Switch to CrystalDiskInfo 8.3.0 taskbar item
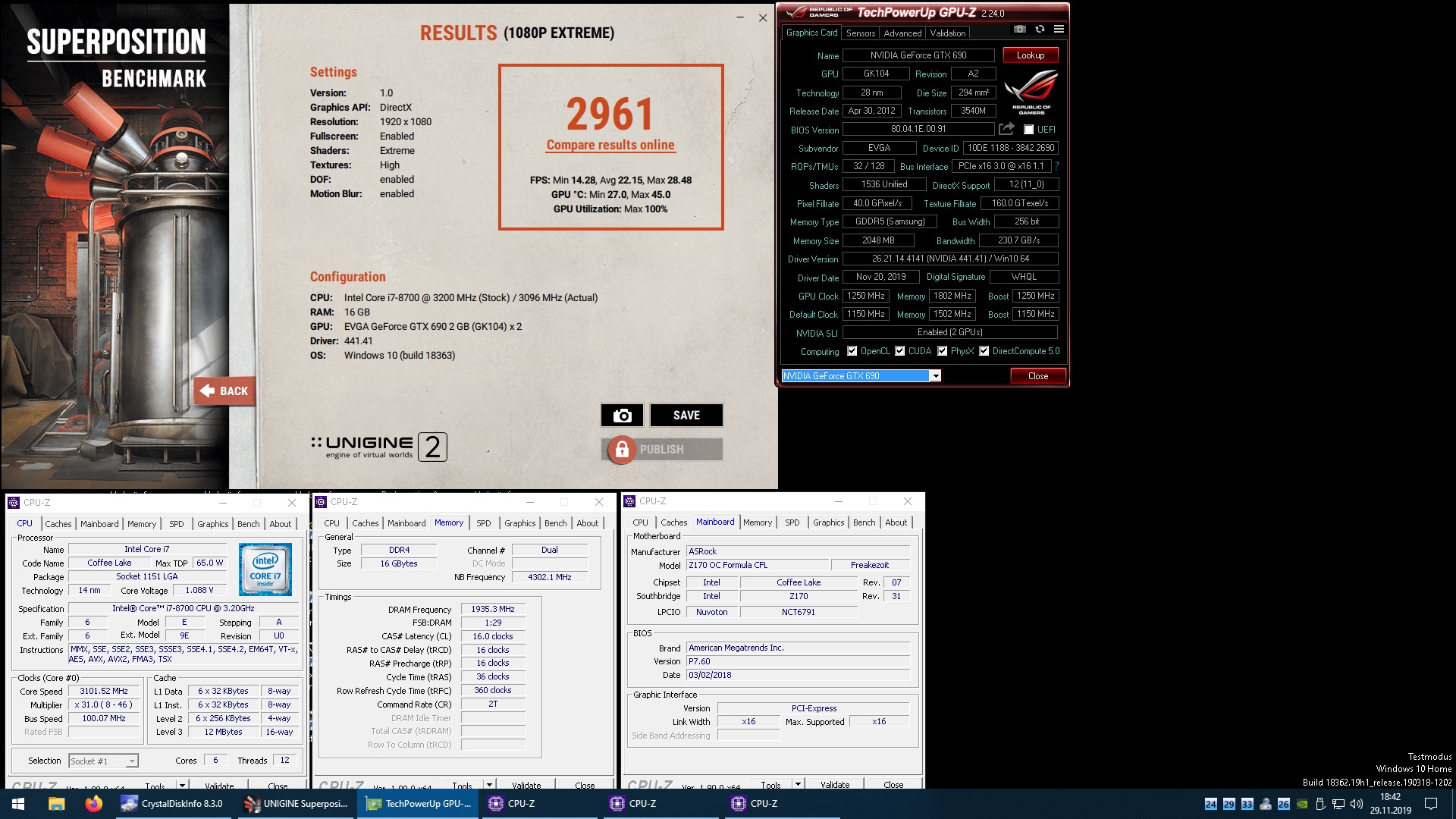1456x819 pixels. click(x=174, y=804)
